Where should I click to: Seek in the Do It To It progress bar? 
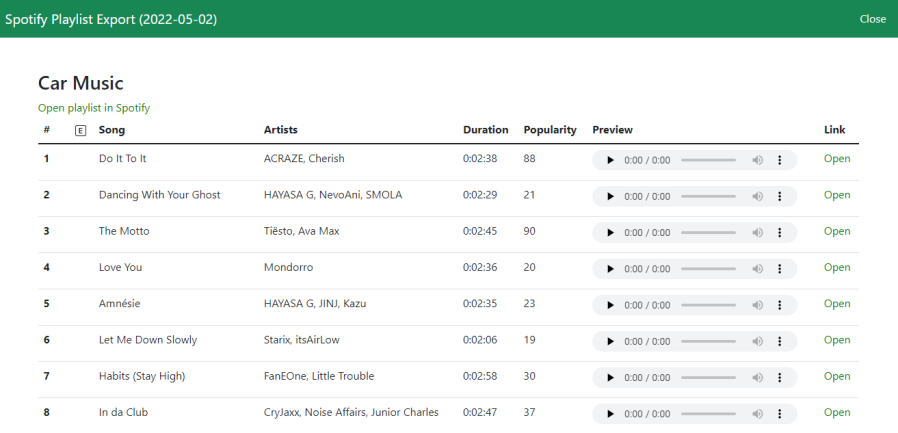coord(708,160)
